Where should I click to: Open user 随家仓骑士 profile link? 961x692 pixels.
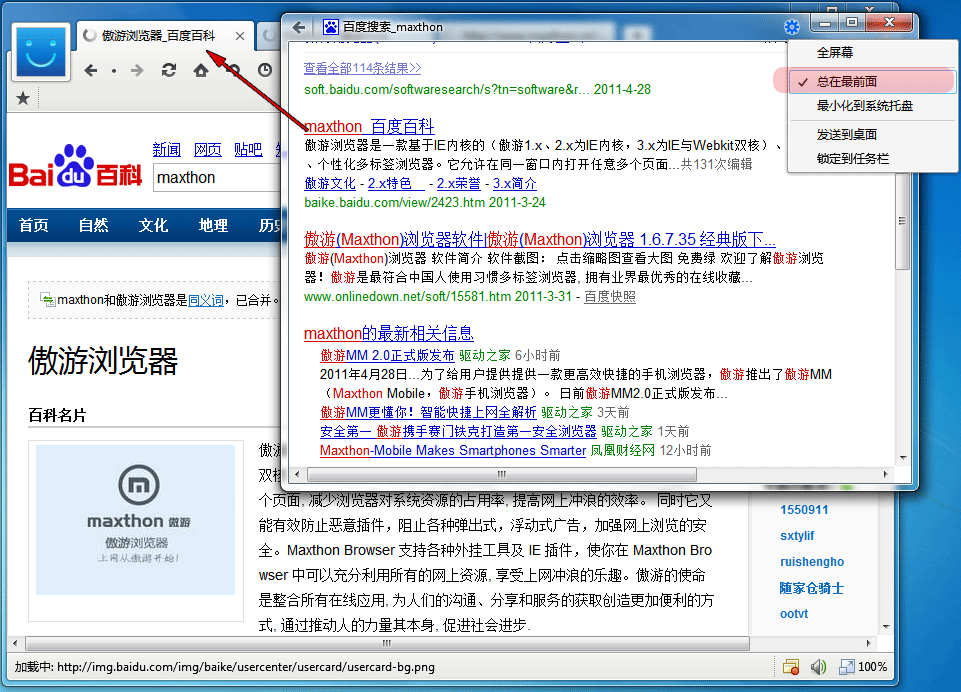812,588
